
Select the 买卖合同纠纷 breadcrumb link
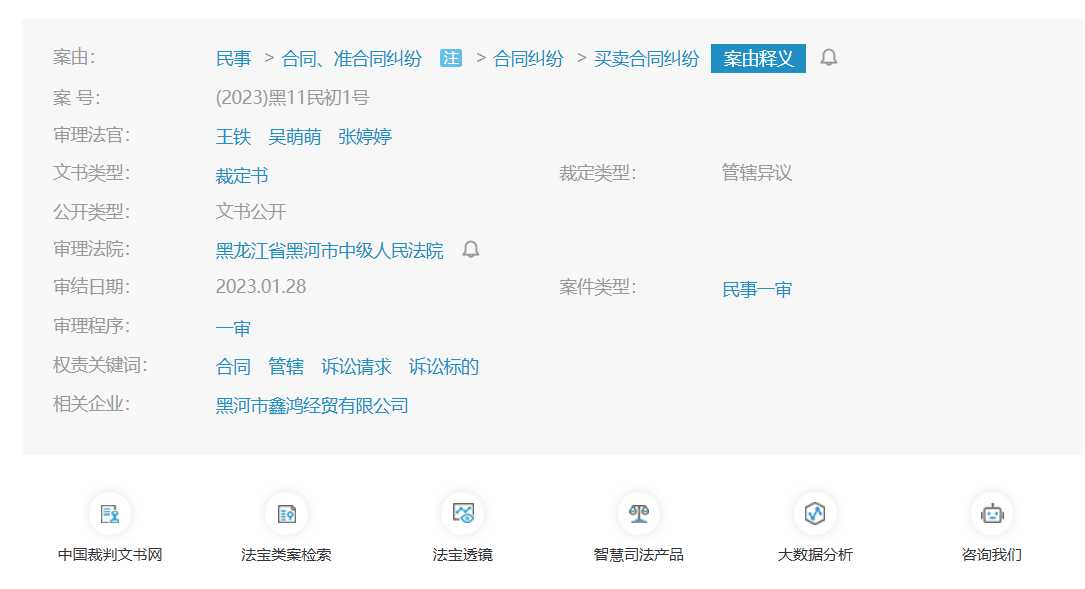coord(646,59)
